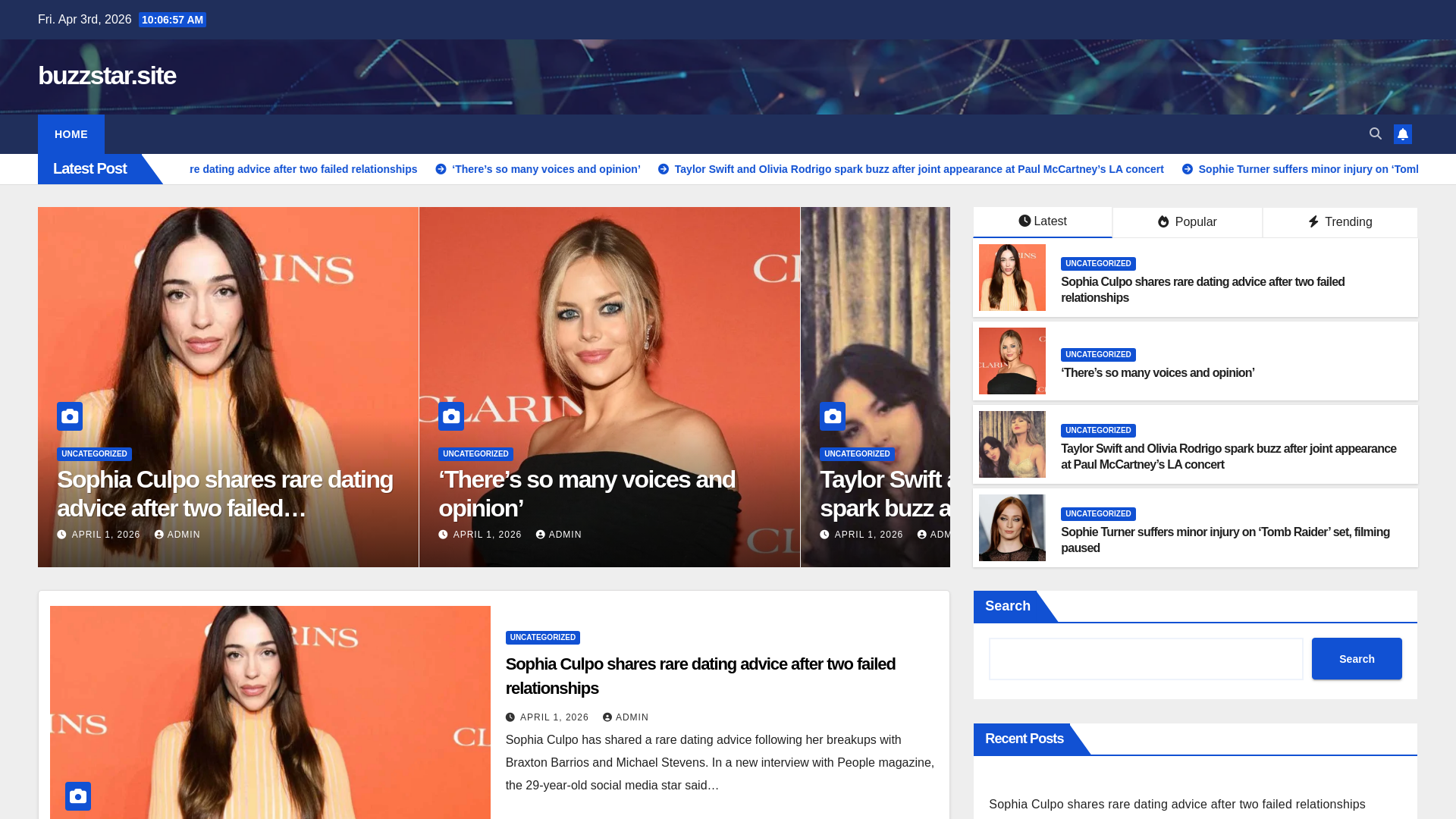Open Sophia Culpo link in Recent Posts
Screen dimensions: 1456x819
pyautogui.click(x=1177, y=805)
